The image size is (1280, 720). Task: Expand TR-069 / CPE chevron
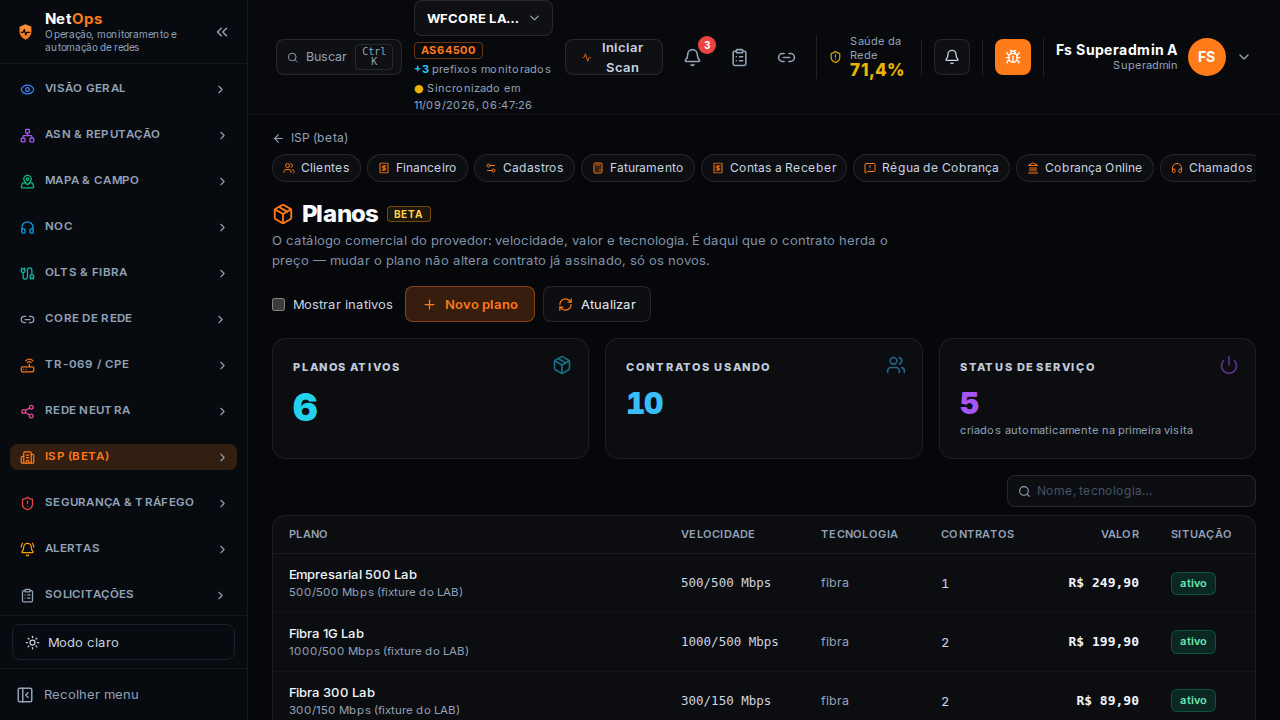pos(221,365)
